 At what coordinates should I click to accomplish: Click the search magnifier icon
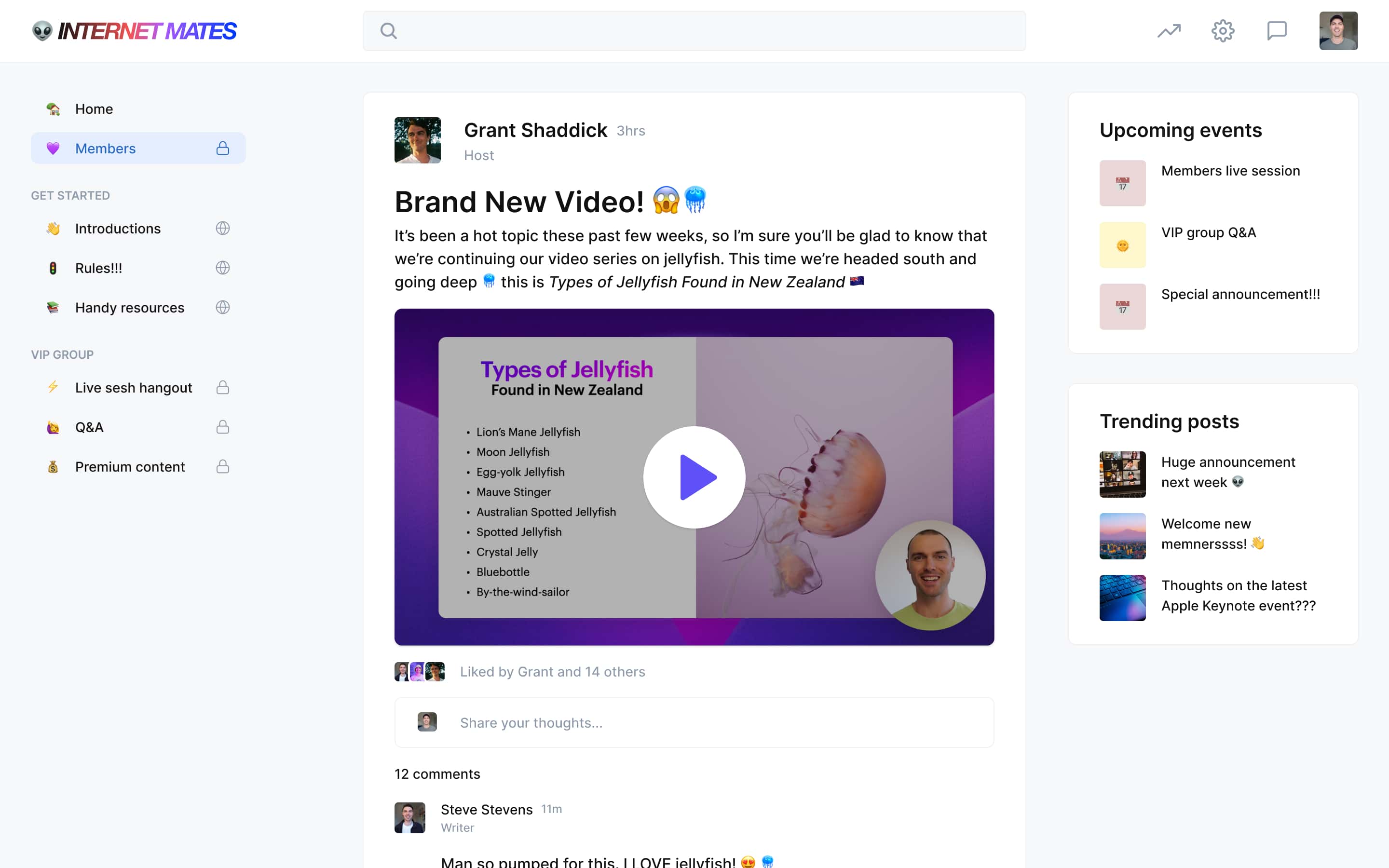pos(389,30)
